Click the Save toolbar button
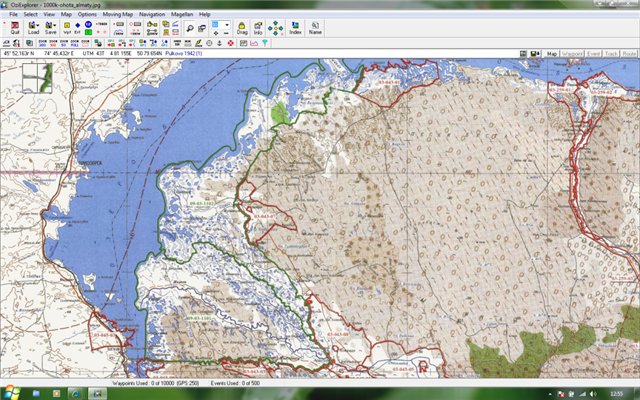The width and height of the screenshot is (640, 400). tap(50, 28)
